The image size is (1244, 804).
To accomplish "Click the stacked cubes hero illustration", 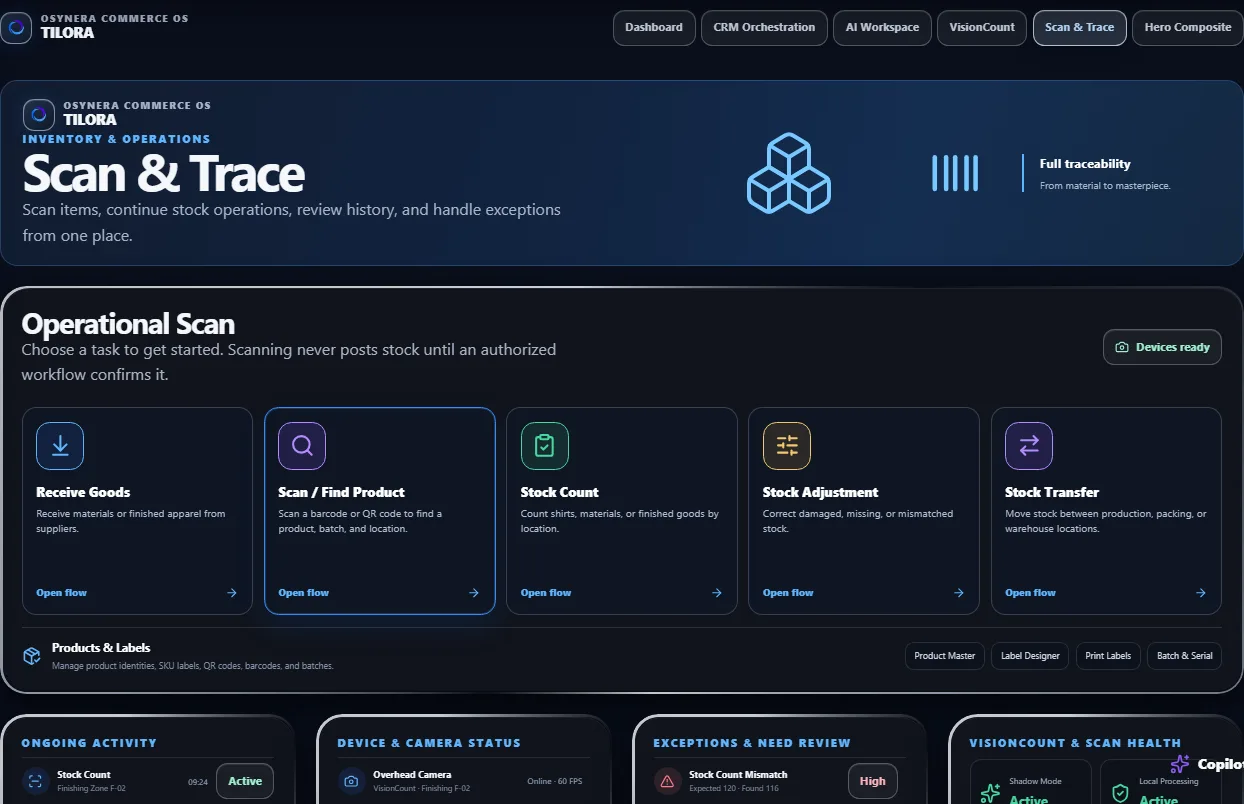I will tap(789, 173).
